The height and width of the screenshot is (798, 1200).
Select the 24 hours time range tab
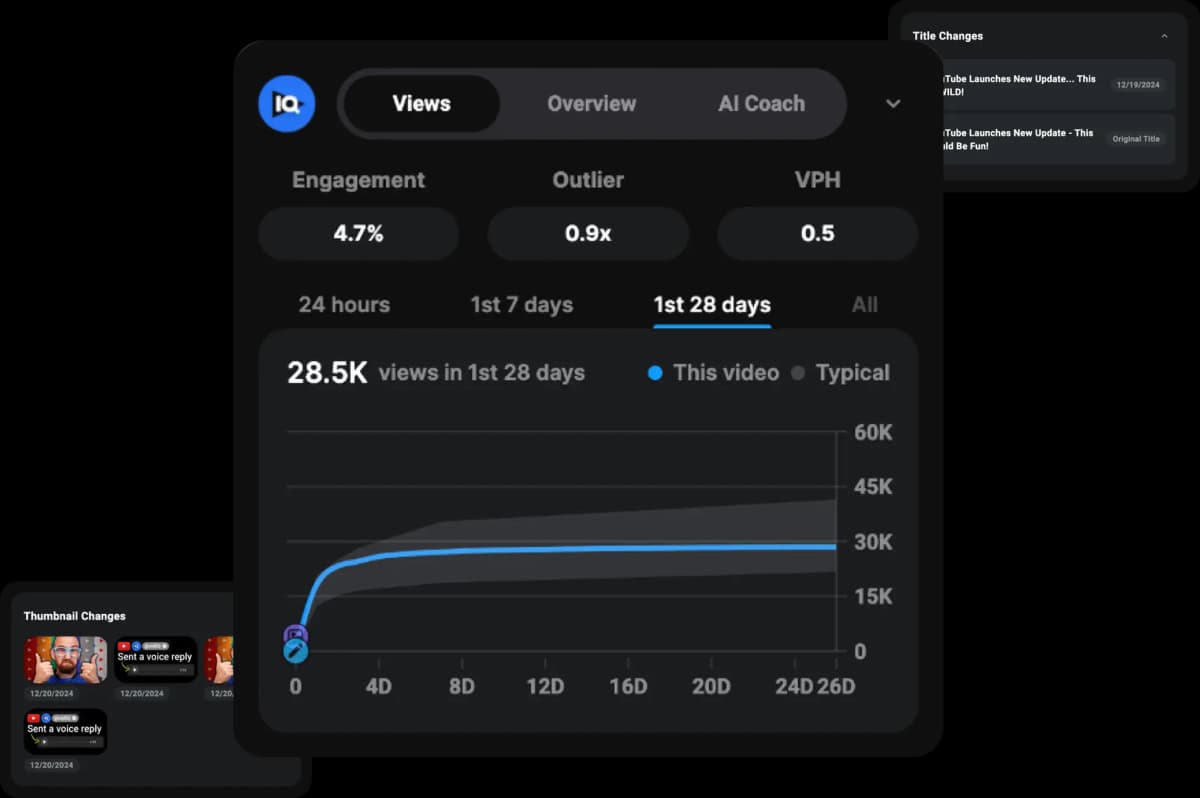point(343,304)
